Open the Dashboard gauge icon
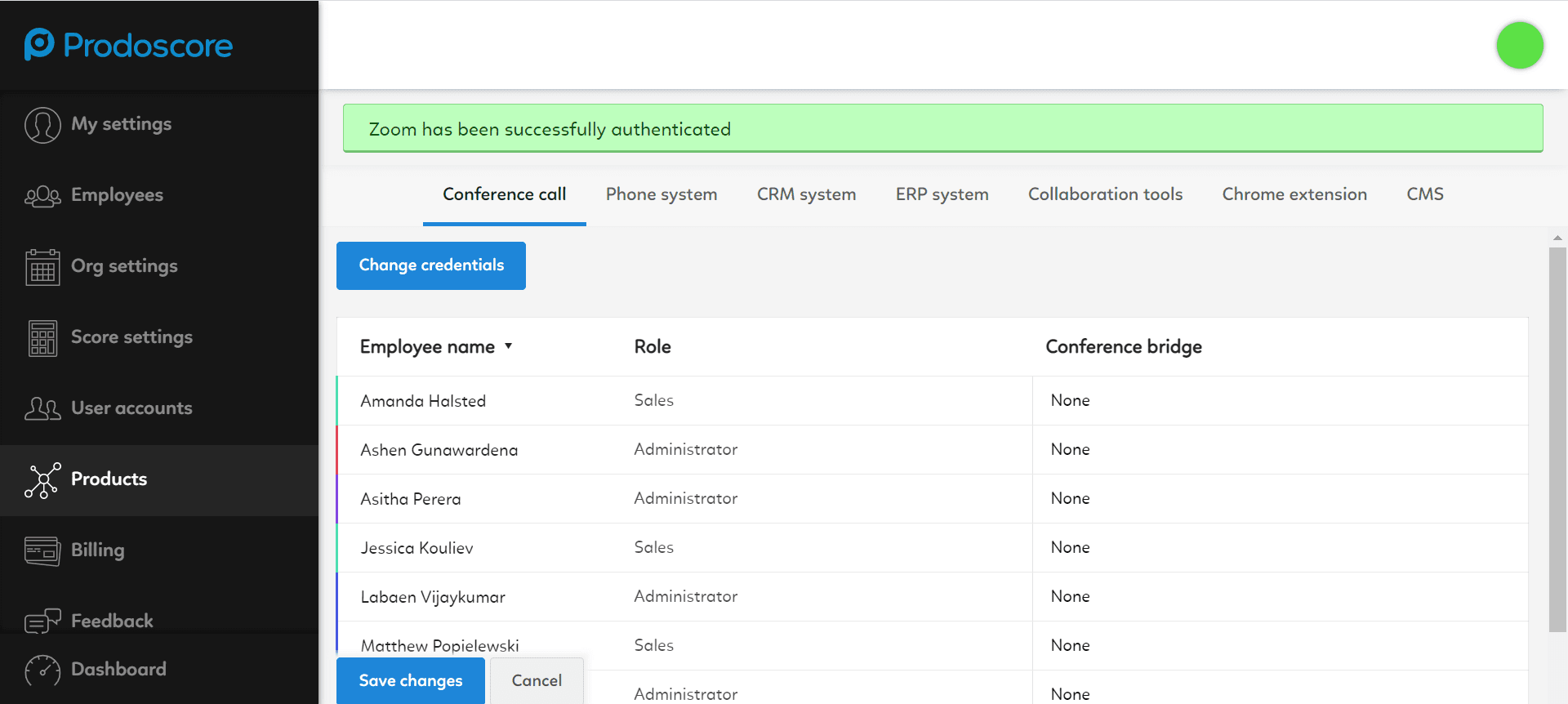The image size is (1568, 704). point(42,671)
